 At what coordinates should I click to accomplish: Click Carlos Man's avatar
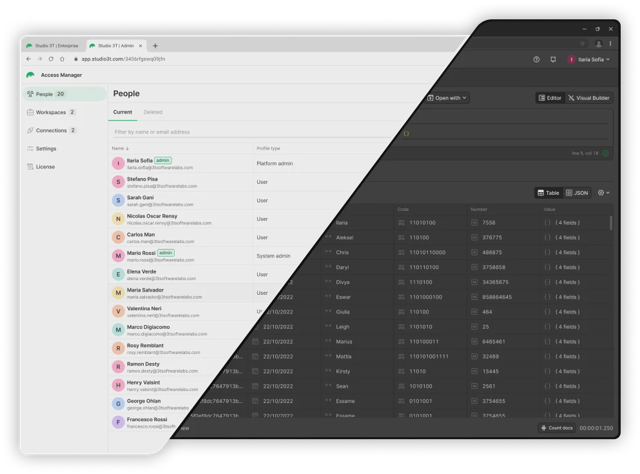[x=118, y=238]
